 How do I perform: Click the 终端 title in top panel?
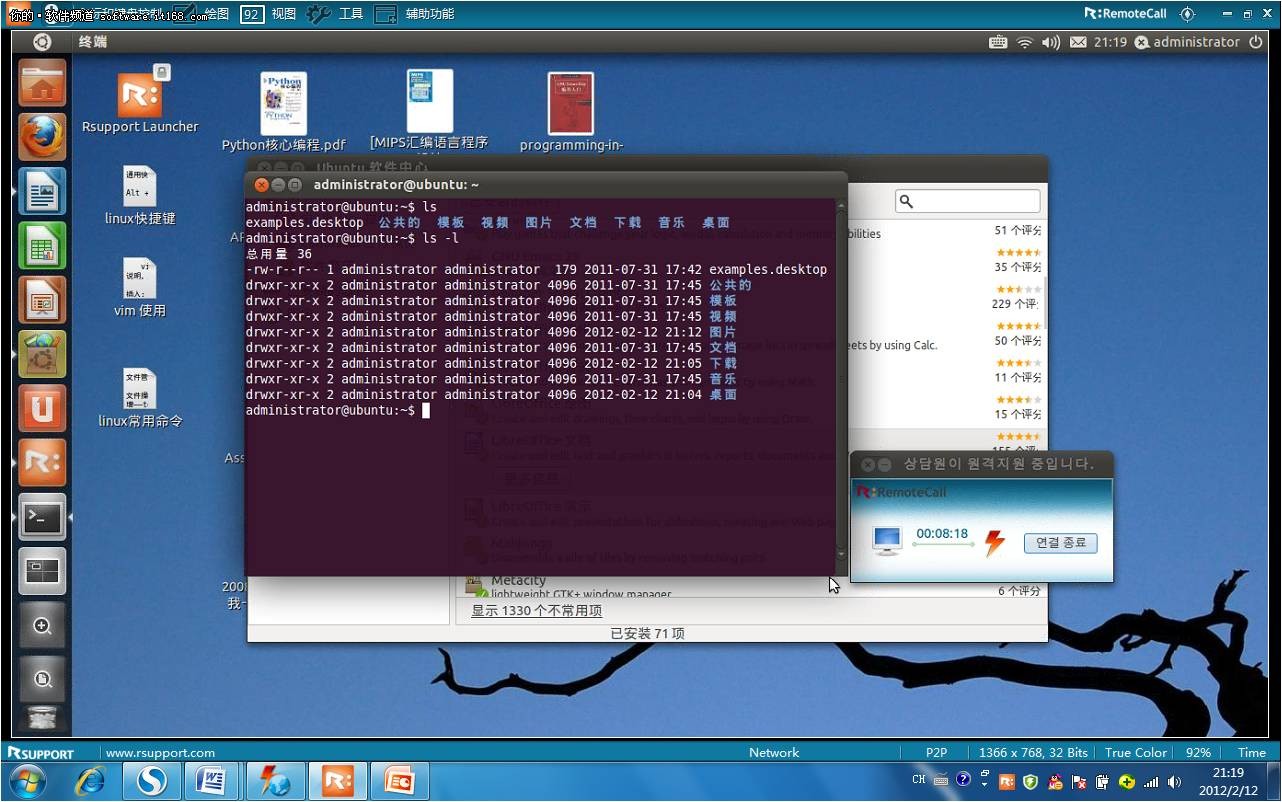click(x=93, y=42)
